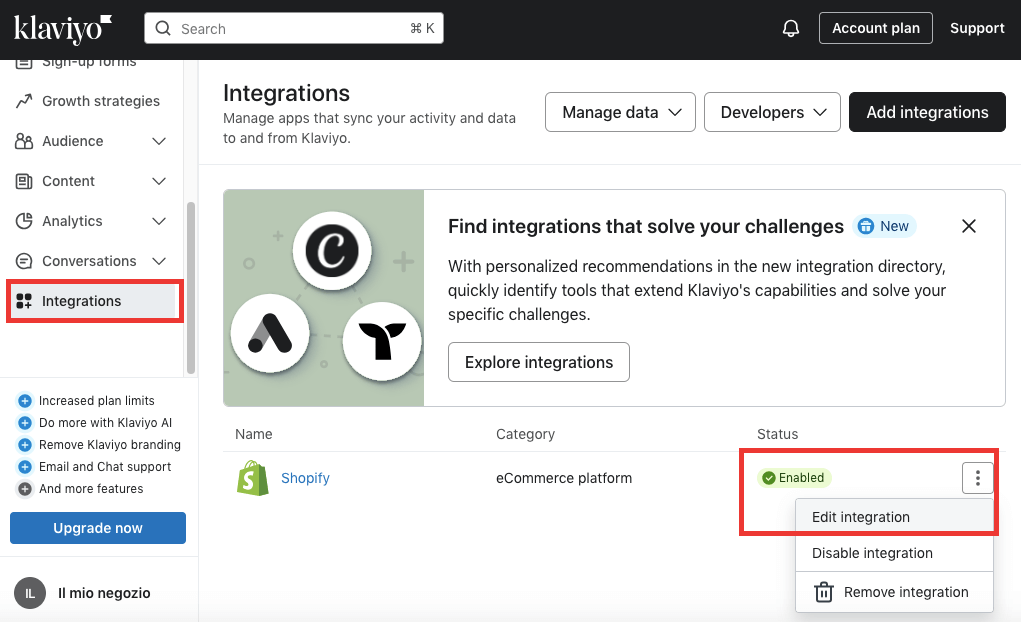Screen dimensions: 1021x622
Task: Click the Remove Klaviyo branding text
Action: pos(110,445)
